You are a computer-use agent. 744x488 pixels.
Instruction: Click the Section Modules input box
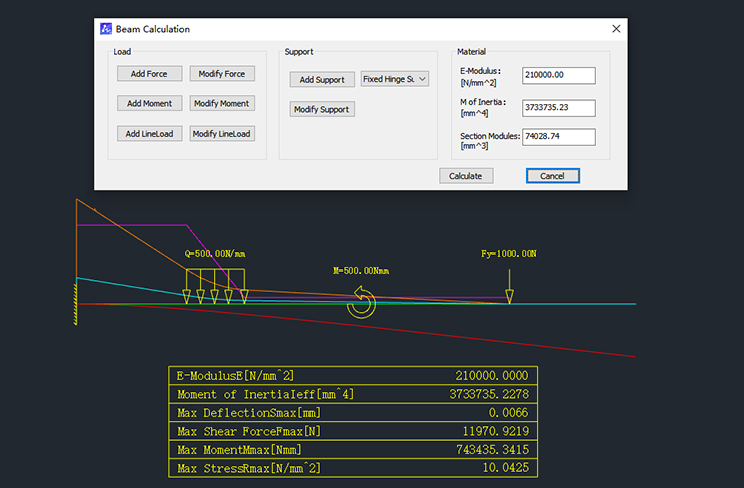(558, 137)
